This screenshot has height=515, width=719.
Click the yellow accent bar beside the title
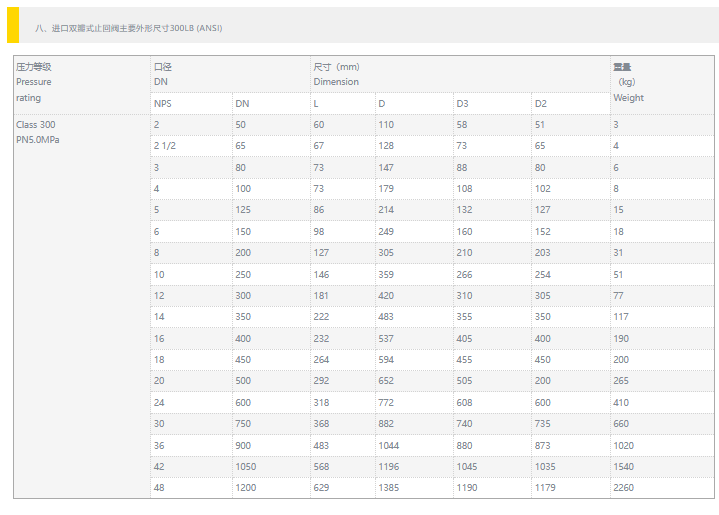point(13,27)
